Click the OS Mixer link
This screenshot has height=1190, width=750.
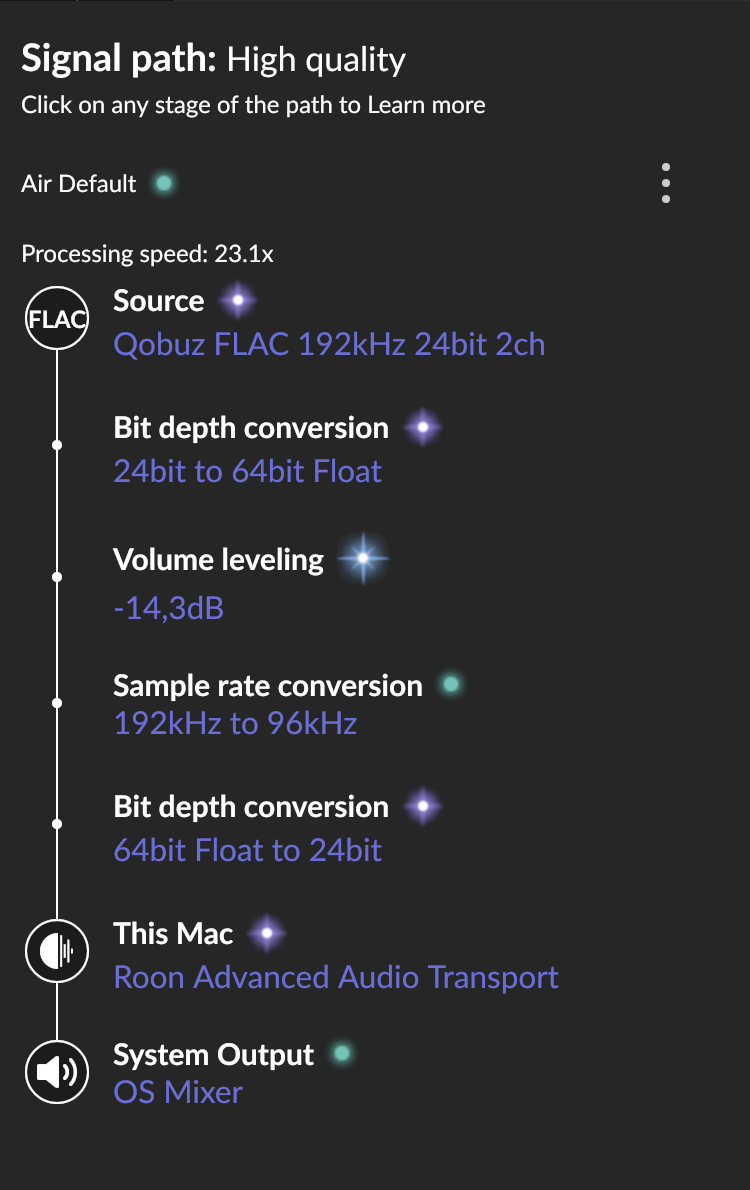(178, 1092)
